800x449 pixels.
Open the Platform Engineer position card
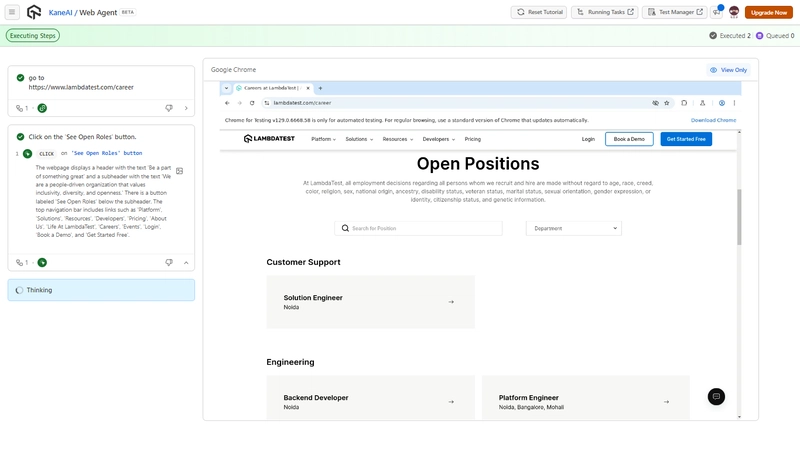click(x=586, y=398)
